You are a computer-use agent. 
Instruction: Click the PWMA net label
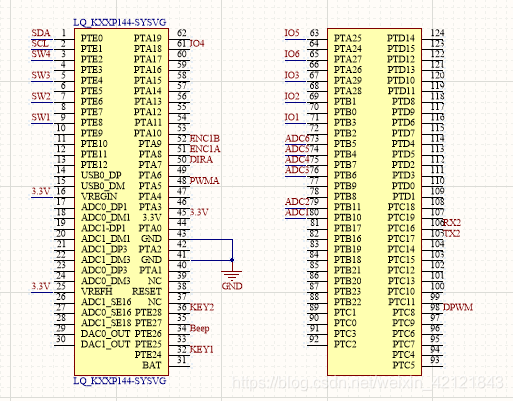coord(204,181)
